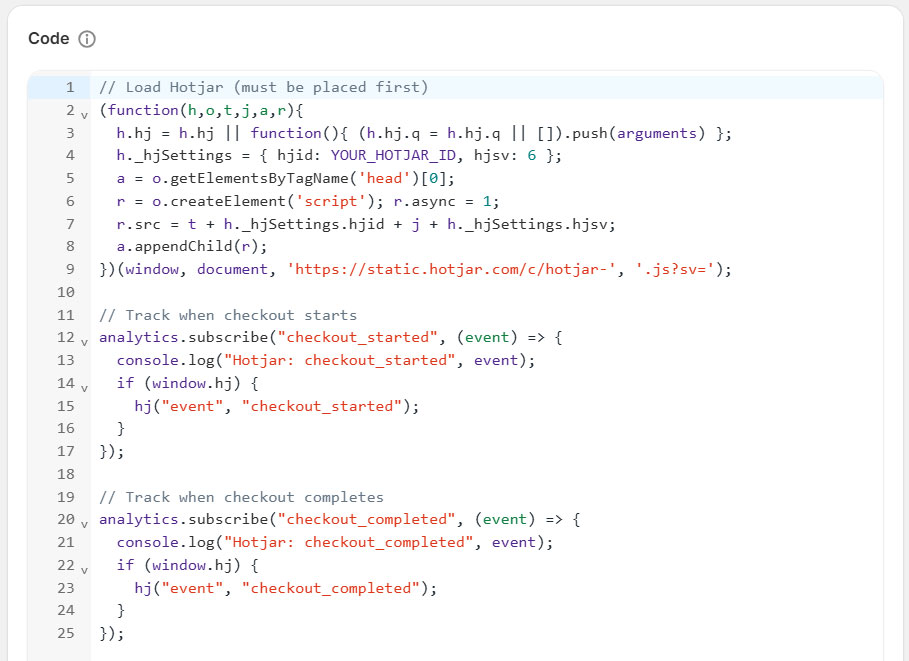The width and height of the screenshot is (909, 661).
Task: Collapse the fold arrow at line 22
Action: (85, 571)
